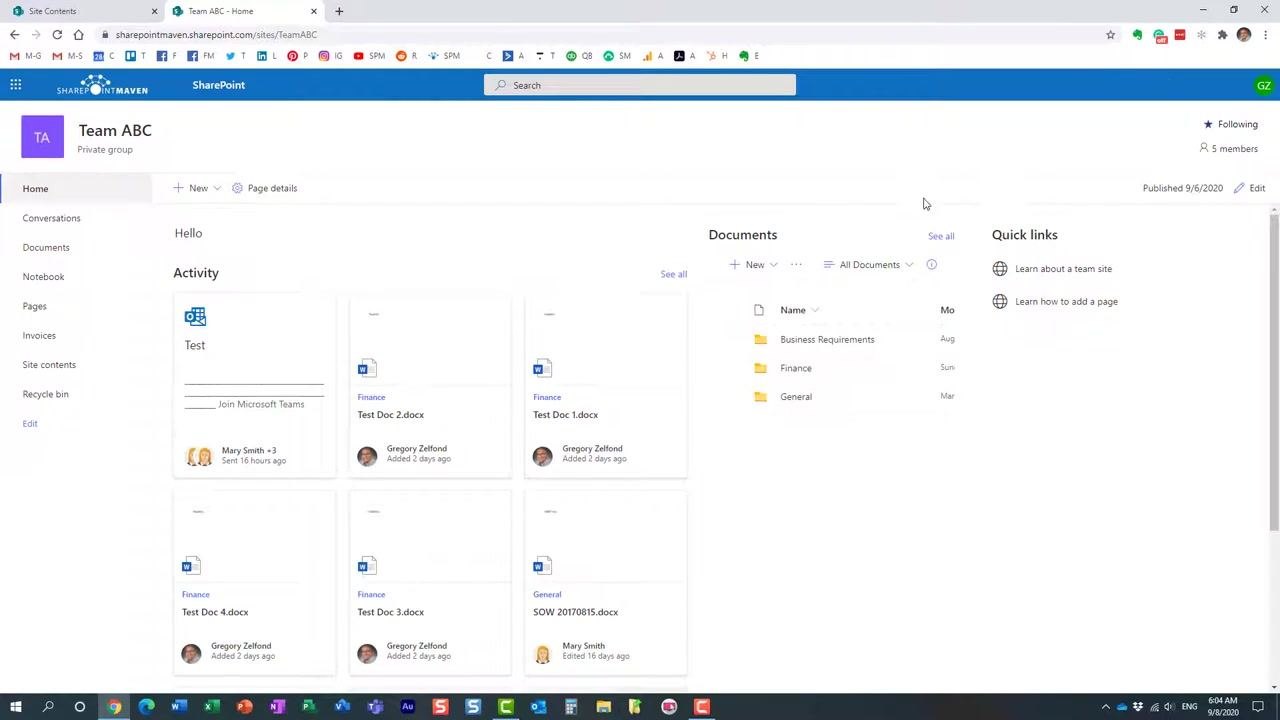Click the file type column header icon
Screen dimensions: 1280x720
(759, 310)
